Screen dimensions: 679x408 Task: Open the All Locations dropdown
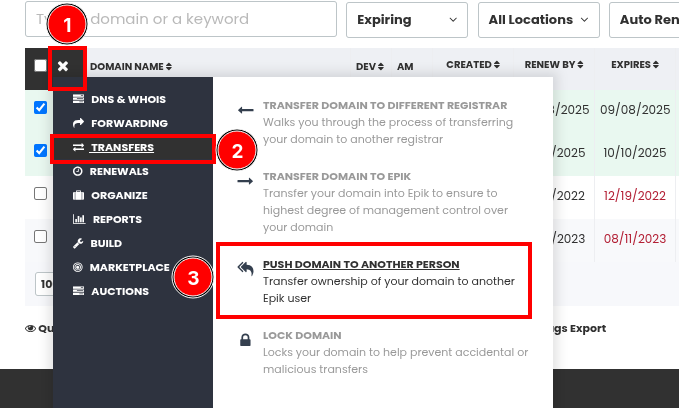click(539, 20)
